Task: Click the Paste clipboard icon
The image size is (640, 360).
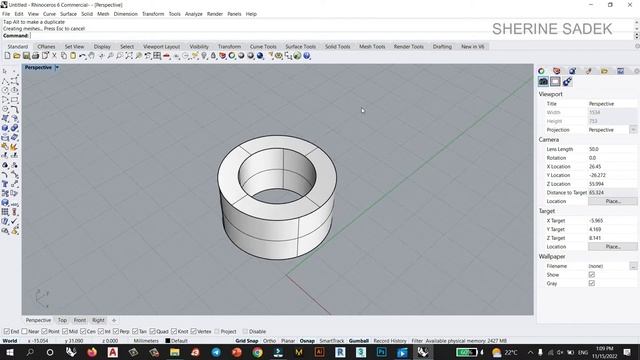Action: pos(73,56)
